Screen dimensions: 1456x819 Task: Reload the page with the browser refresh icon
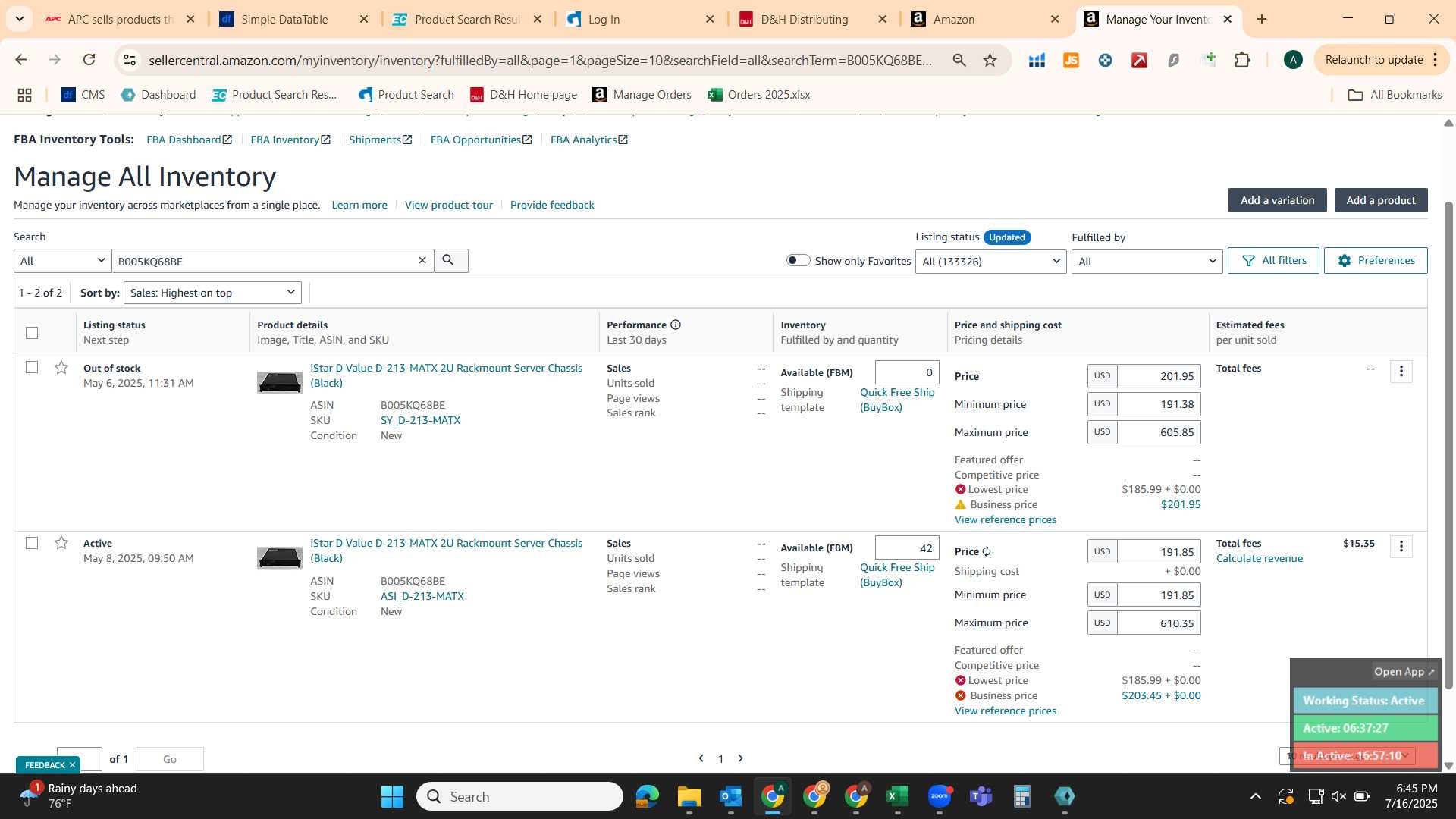[89, 60]
